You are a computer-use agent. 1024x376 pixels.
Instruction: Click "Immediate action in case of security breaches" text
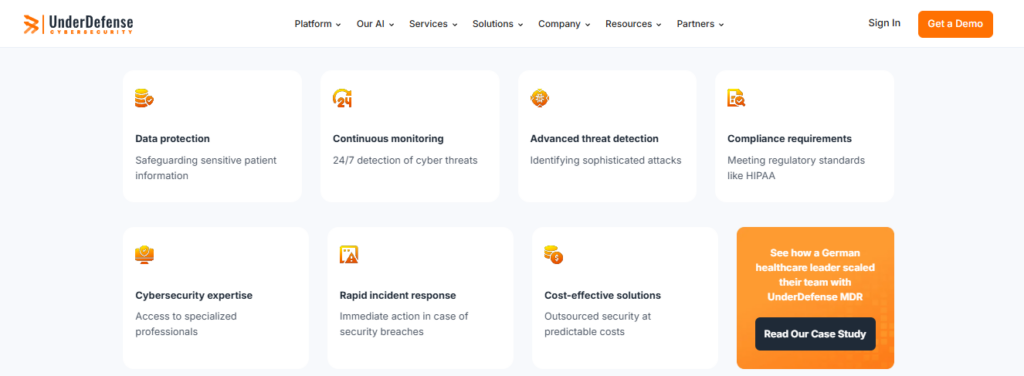[404, 324]
